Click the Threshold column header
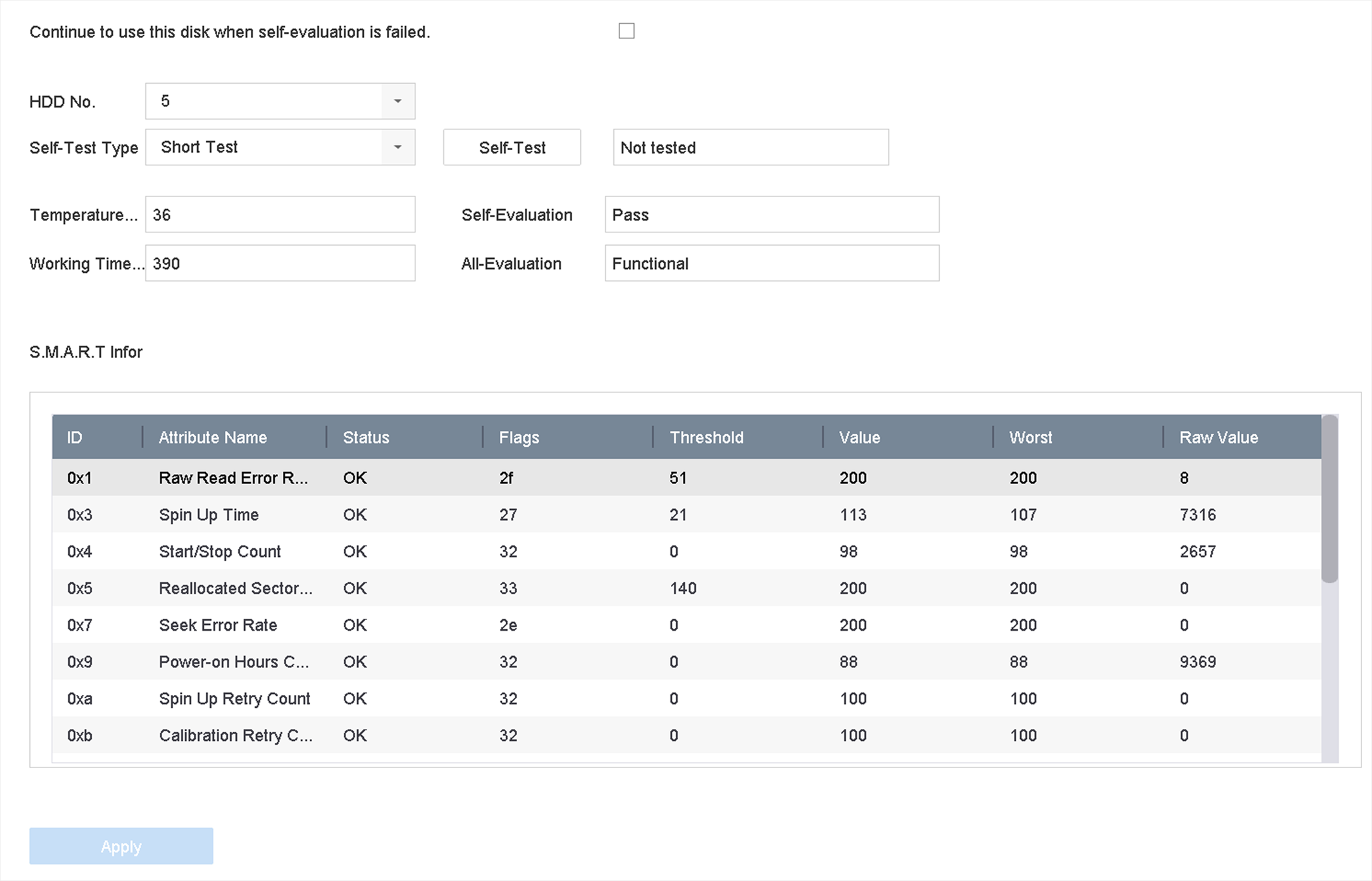 (706, 438)
